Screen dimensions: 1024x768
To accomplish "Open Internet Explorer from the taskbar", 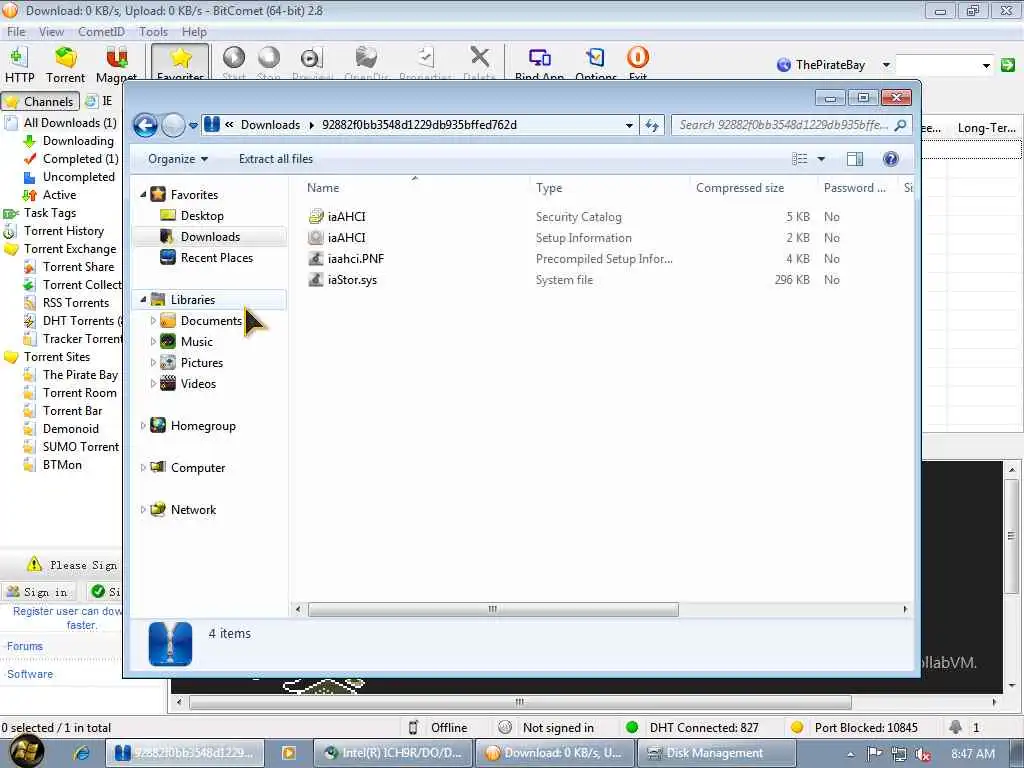I will pyautogui.click(x=81, y=752).
